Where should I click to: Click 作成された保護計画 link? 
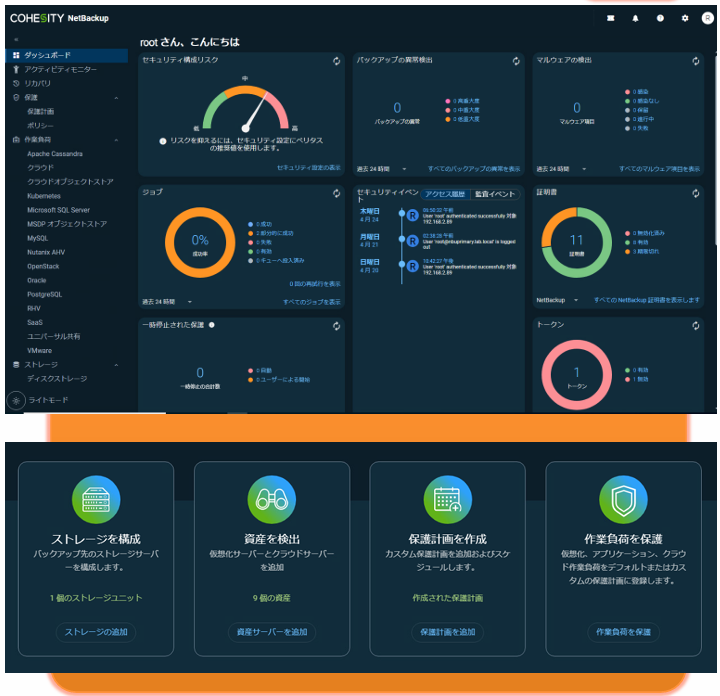coord(448,598)
